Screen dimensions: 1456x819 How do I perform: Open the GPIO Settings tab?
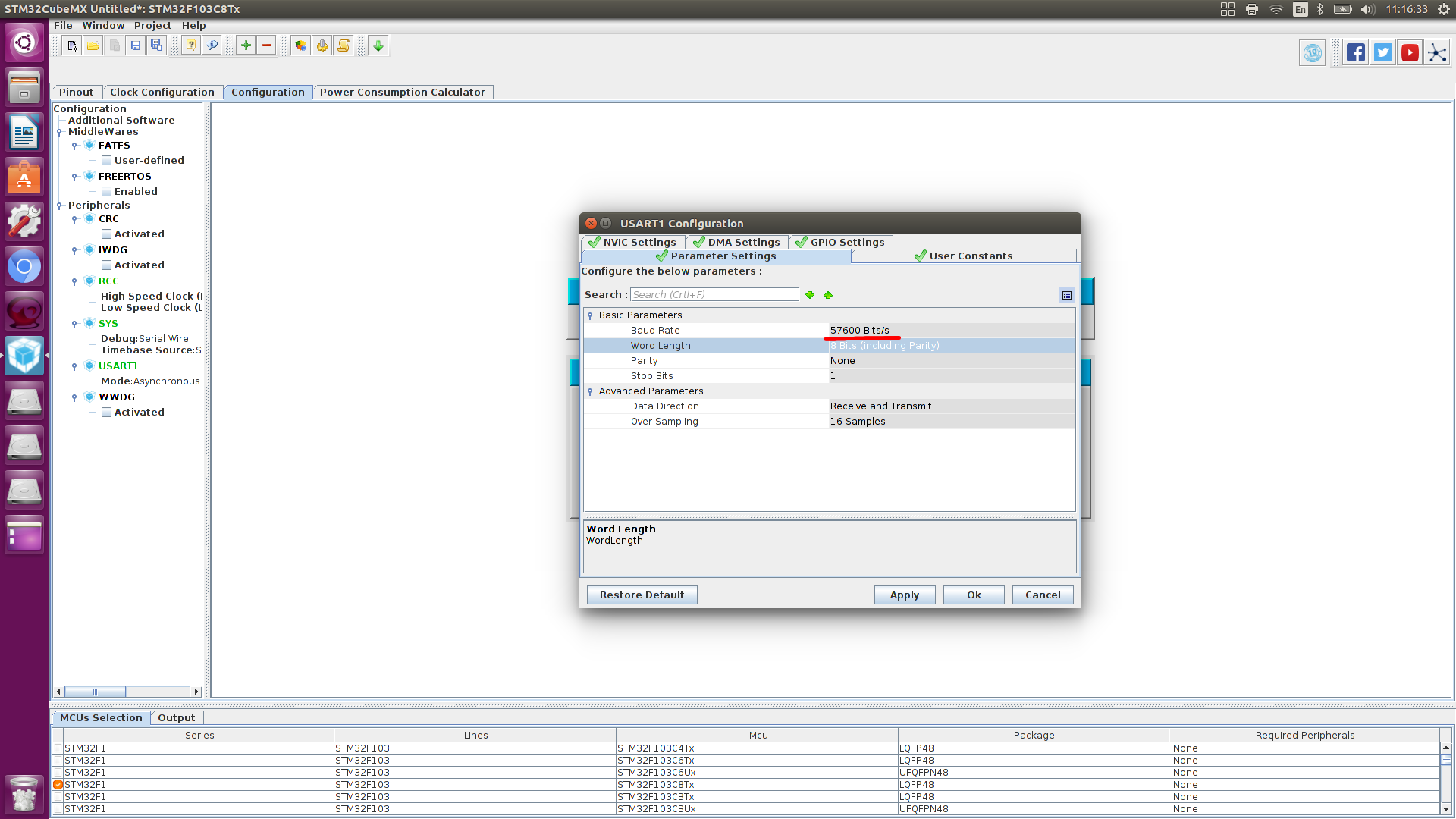coord(840,242)
